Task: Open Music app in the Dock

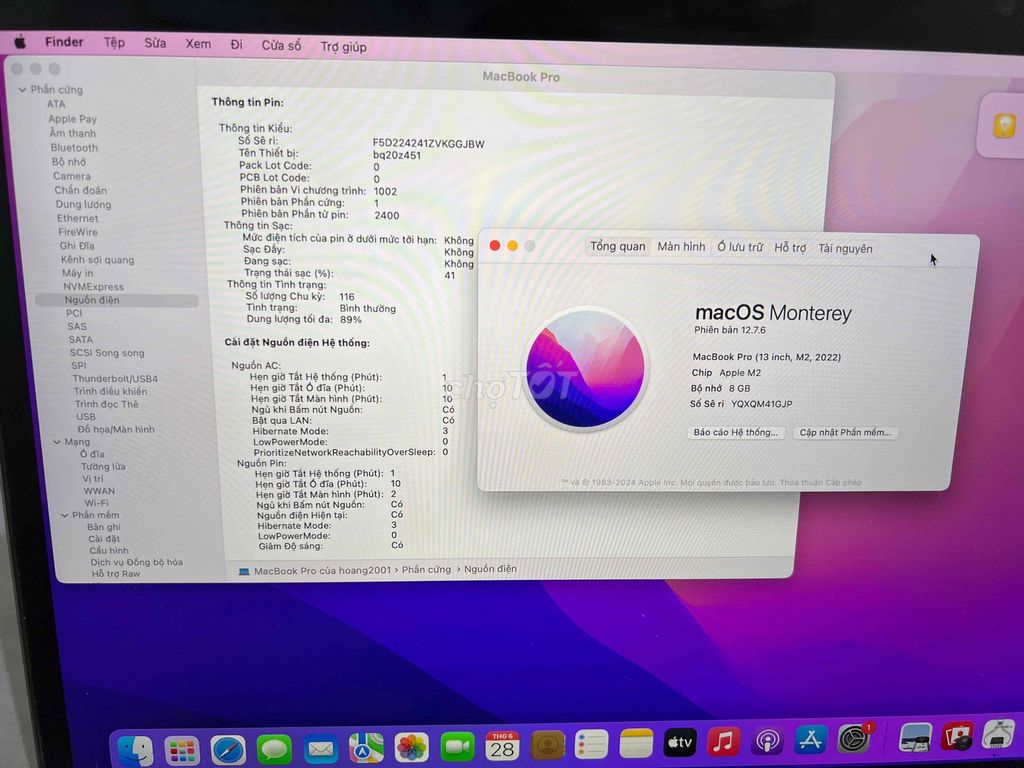Action: [x=724, y=741]
